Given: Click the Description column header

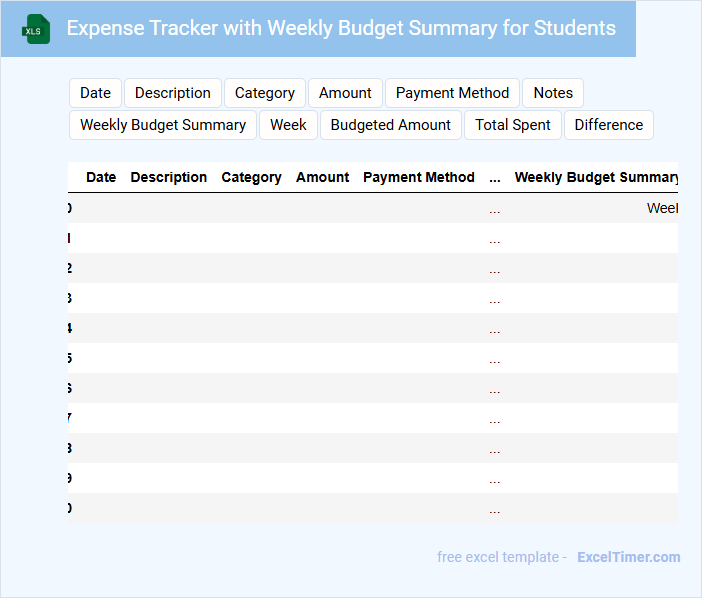Looking at the screenshot, I should click(169, 177).
